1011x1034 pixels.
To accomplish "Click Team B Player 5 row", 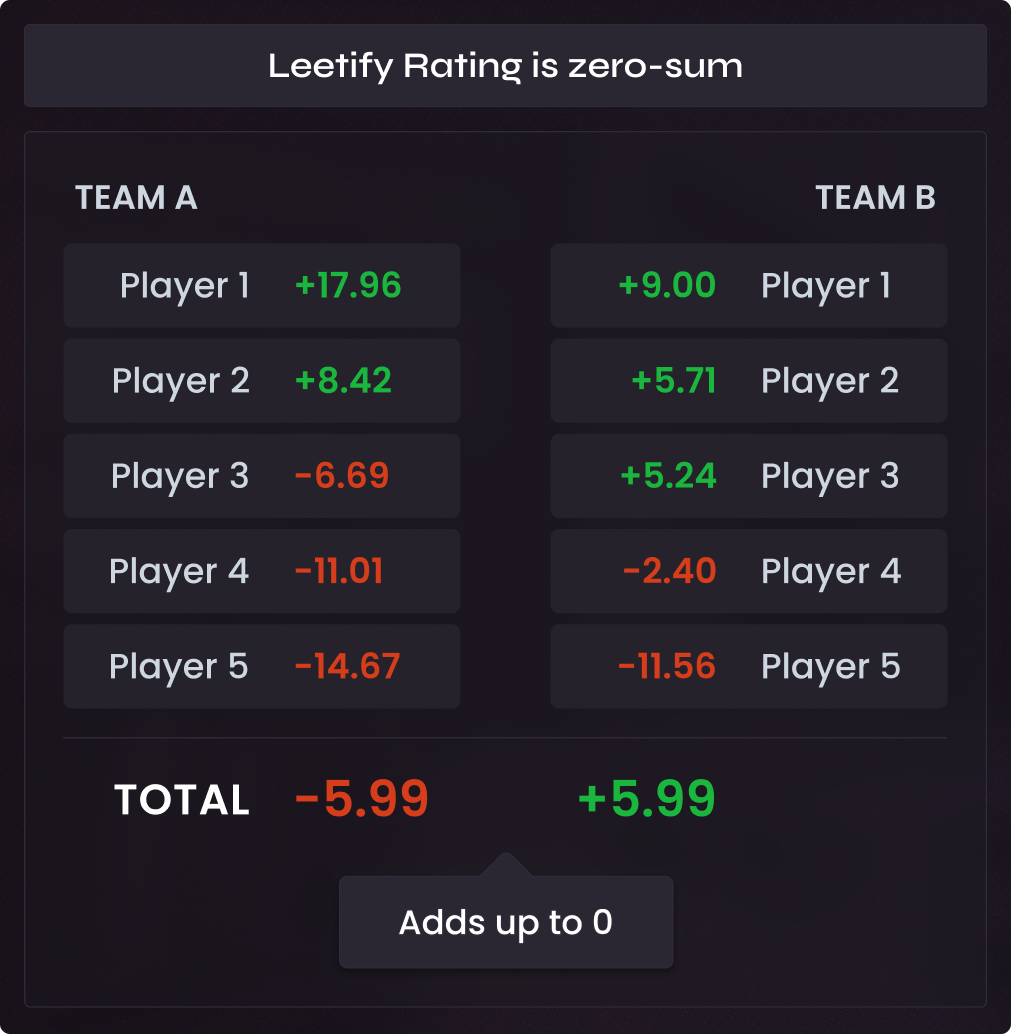I will (748, 667).
